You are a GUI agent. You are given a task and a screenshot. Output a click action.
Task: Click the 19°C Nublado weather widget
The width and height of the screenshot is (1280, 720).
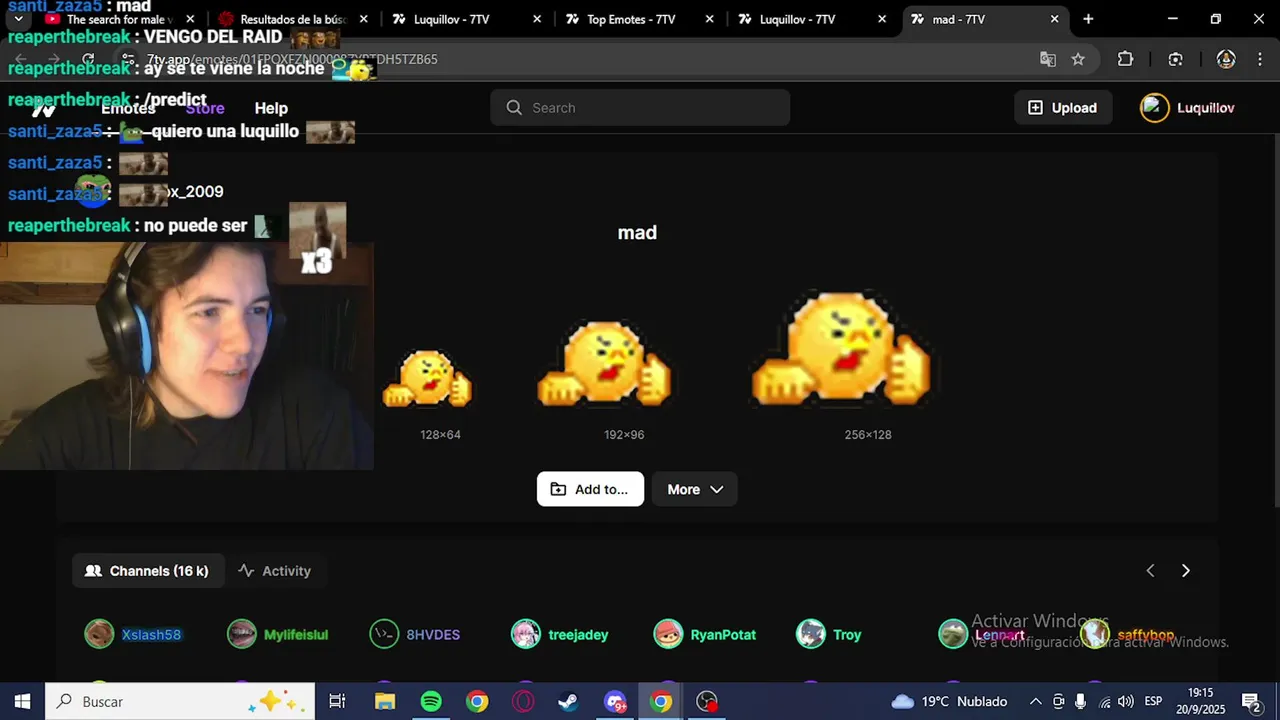(948, 702)
